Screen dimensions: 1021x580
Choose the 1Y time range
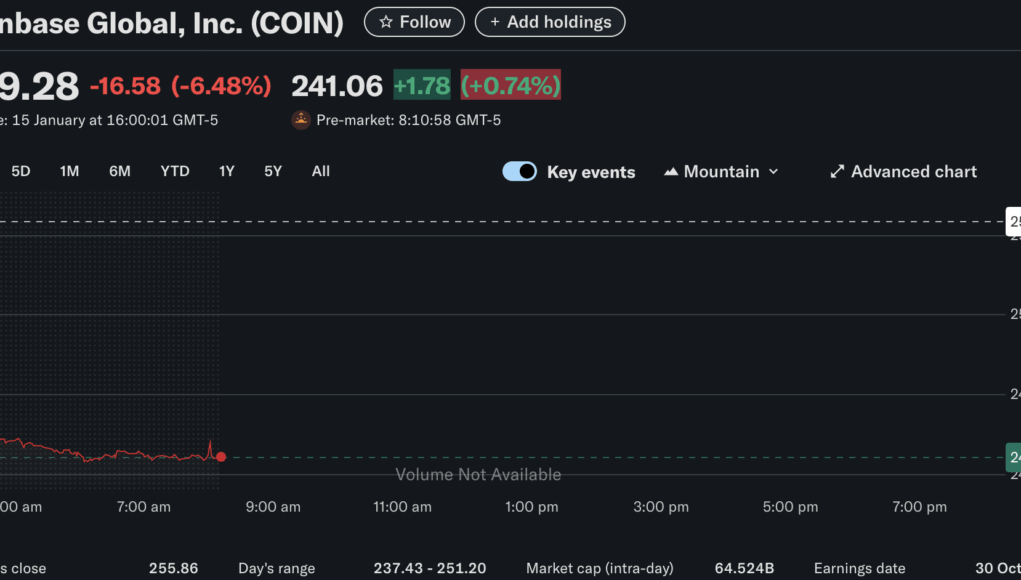(227, 171)
